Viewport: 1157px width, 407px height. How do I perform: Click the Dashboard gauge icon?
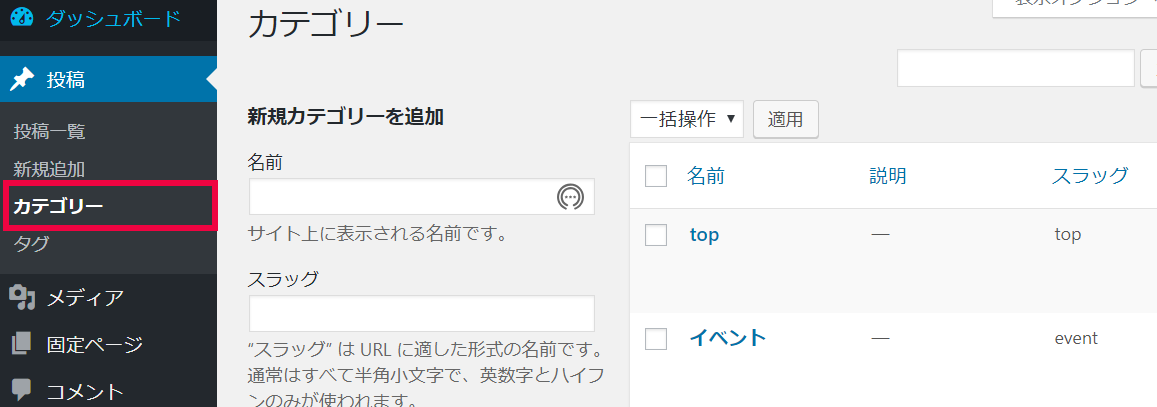(22, 18)
